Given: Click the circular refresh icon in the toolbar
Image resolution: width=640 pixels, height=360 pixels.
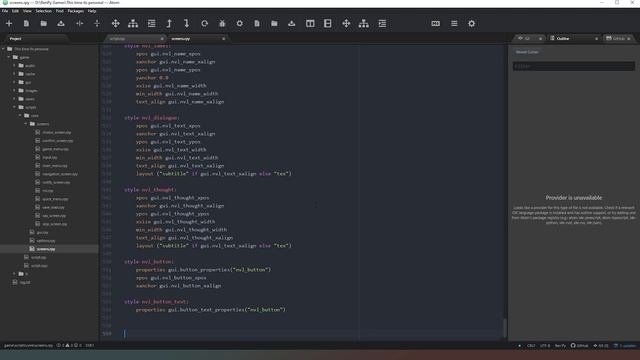Looking at the screenshot, I should 204,24.
